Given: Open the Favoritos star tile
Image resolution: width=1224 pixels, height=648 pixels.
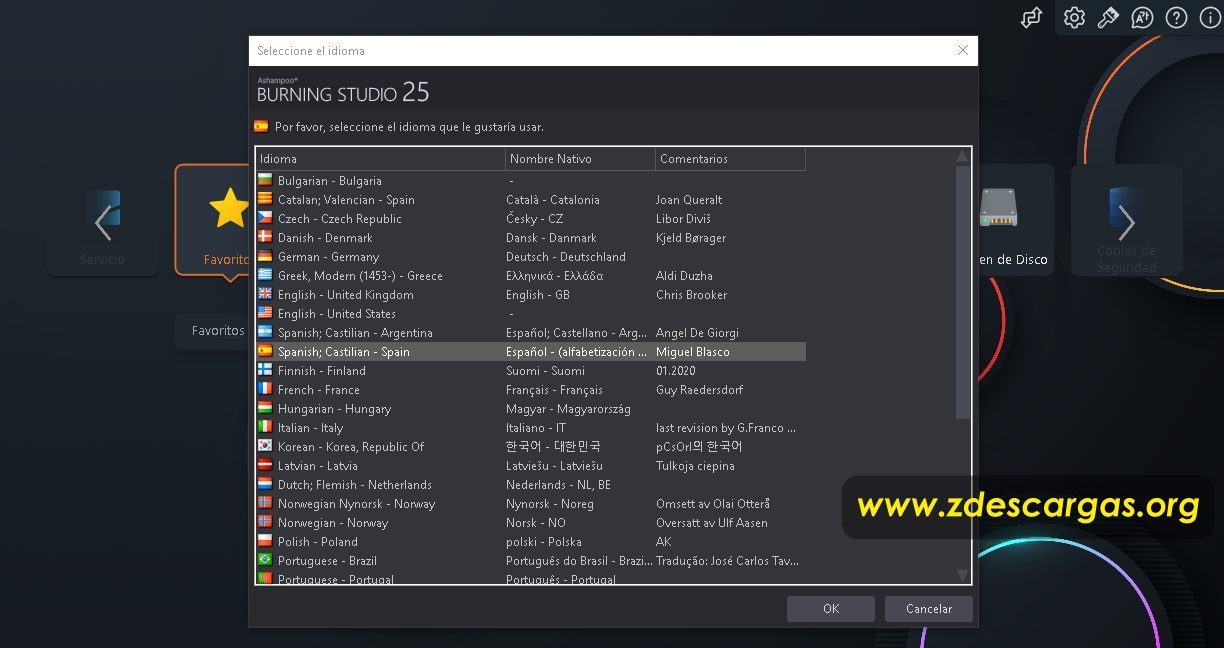Looking at the screenshot, I should pyautogui.click(x=212, y=219).
